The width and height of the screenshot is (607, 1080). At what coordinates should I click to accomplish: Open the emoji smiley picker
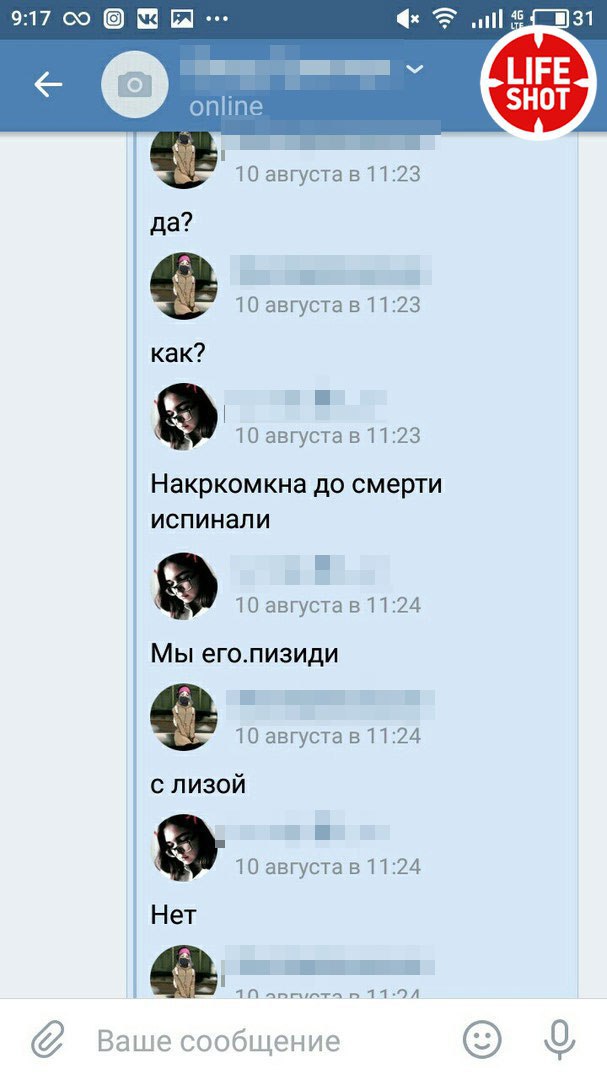[482, 1039]
